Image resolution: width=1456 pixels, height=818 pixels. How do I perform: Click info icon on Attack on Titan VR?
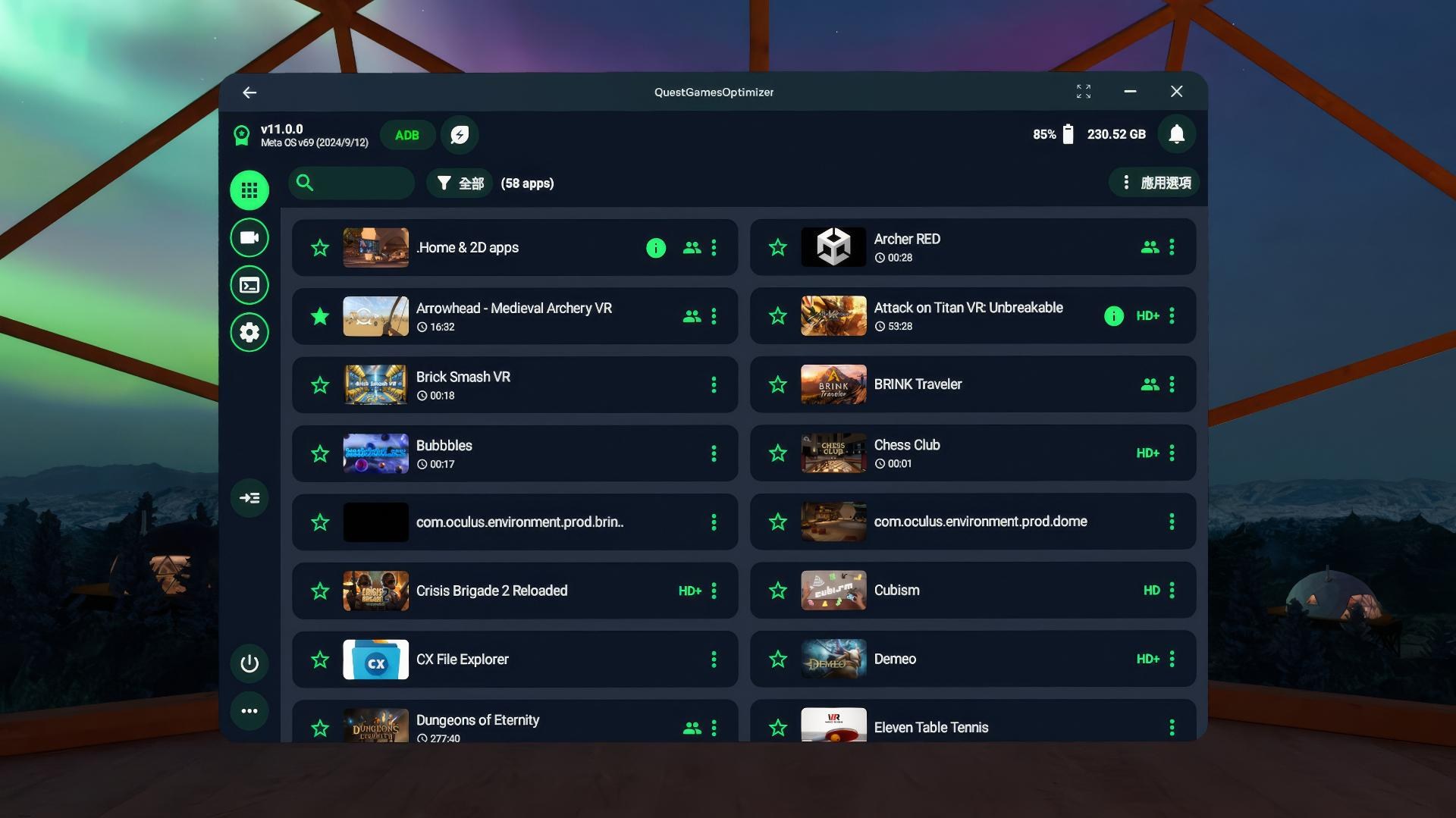1113,316
